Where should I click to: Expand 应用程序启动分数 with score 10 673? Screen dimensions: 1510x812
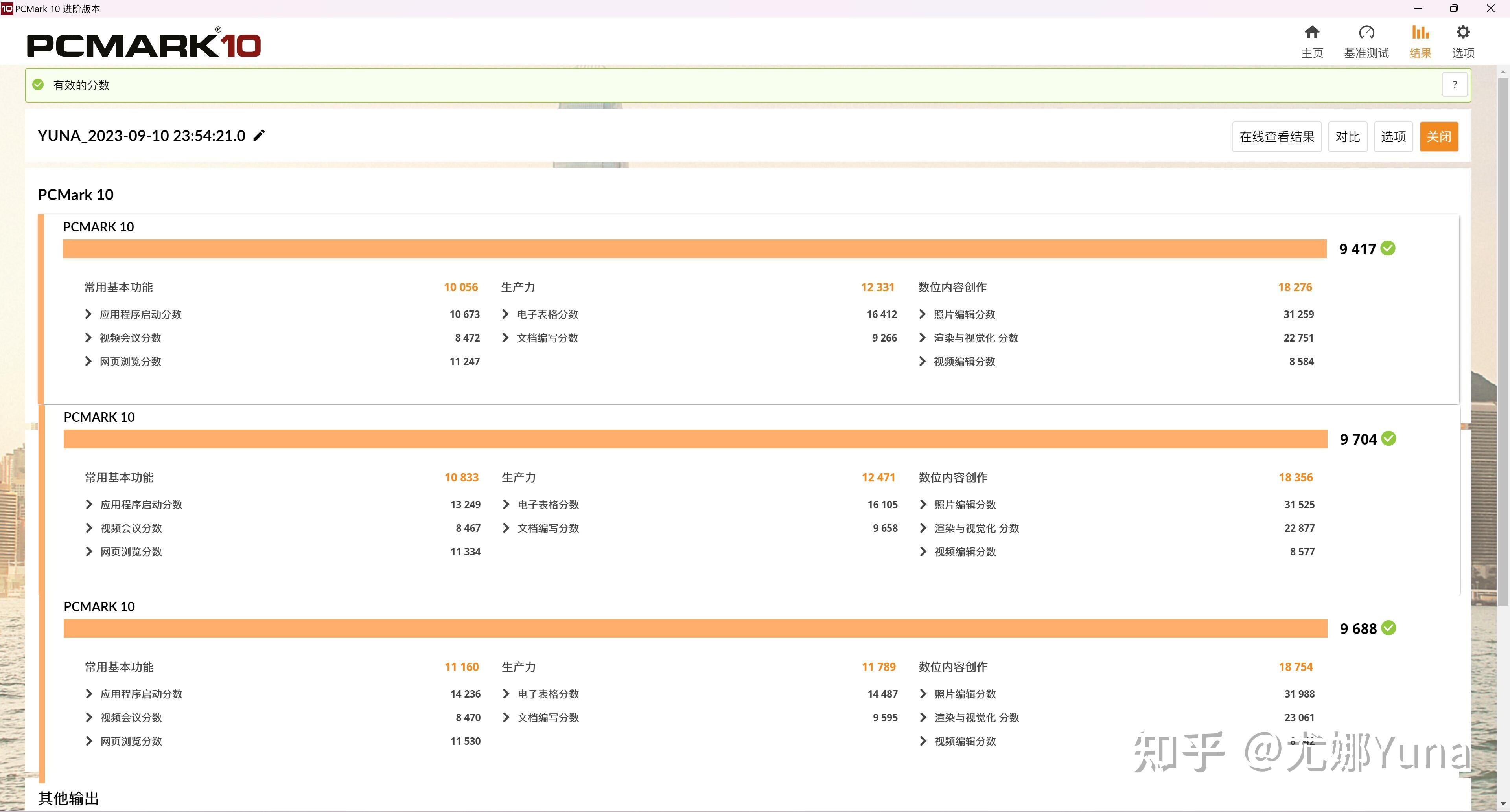coord(88,314)
